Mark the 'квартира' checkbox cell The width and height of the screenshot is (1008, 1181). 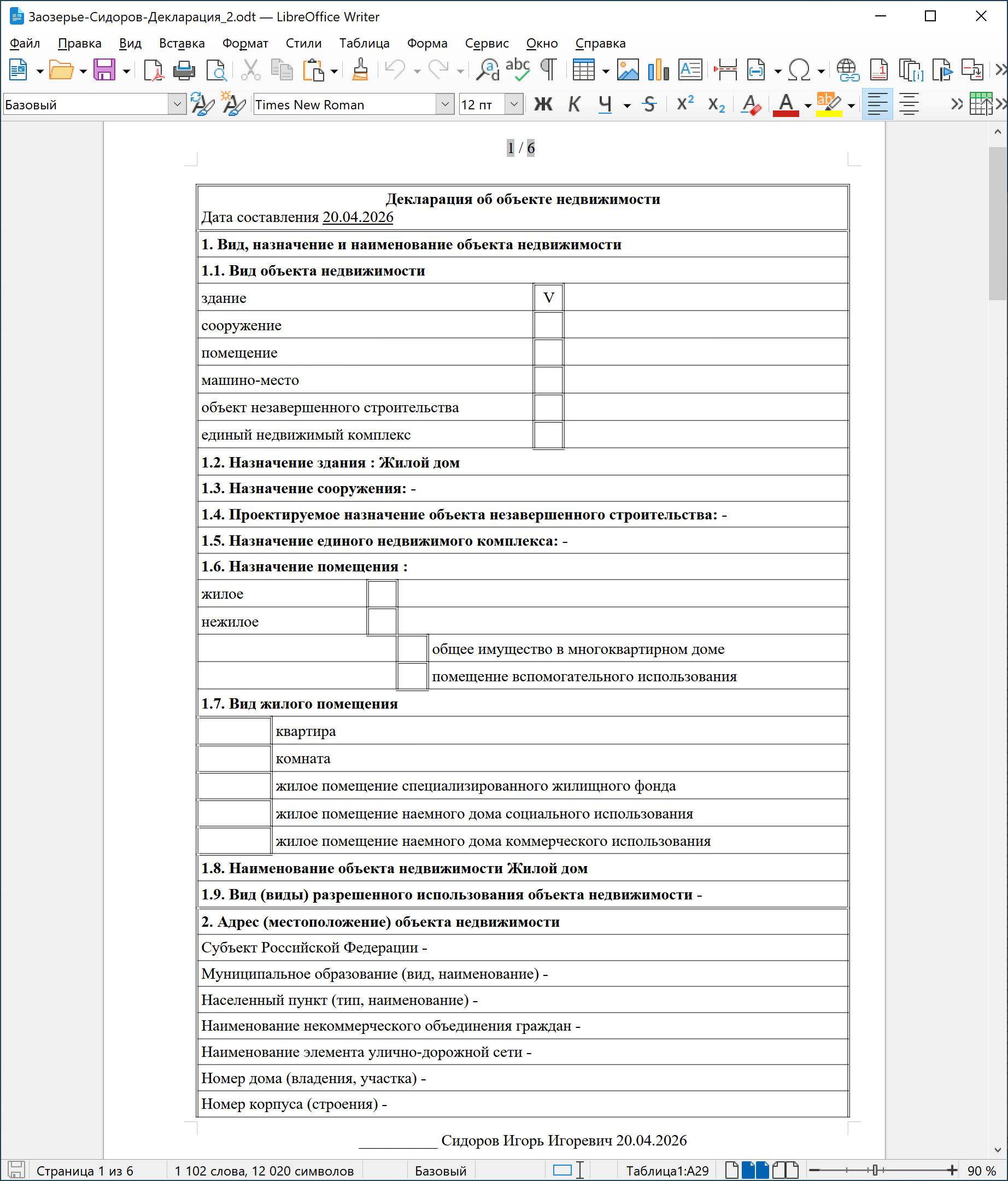coord(234,730)
